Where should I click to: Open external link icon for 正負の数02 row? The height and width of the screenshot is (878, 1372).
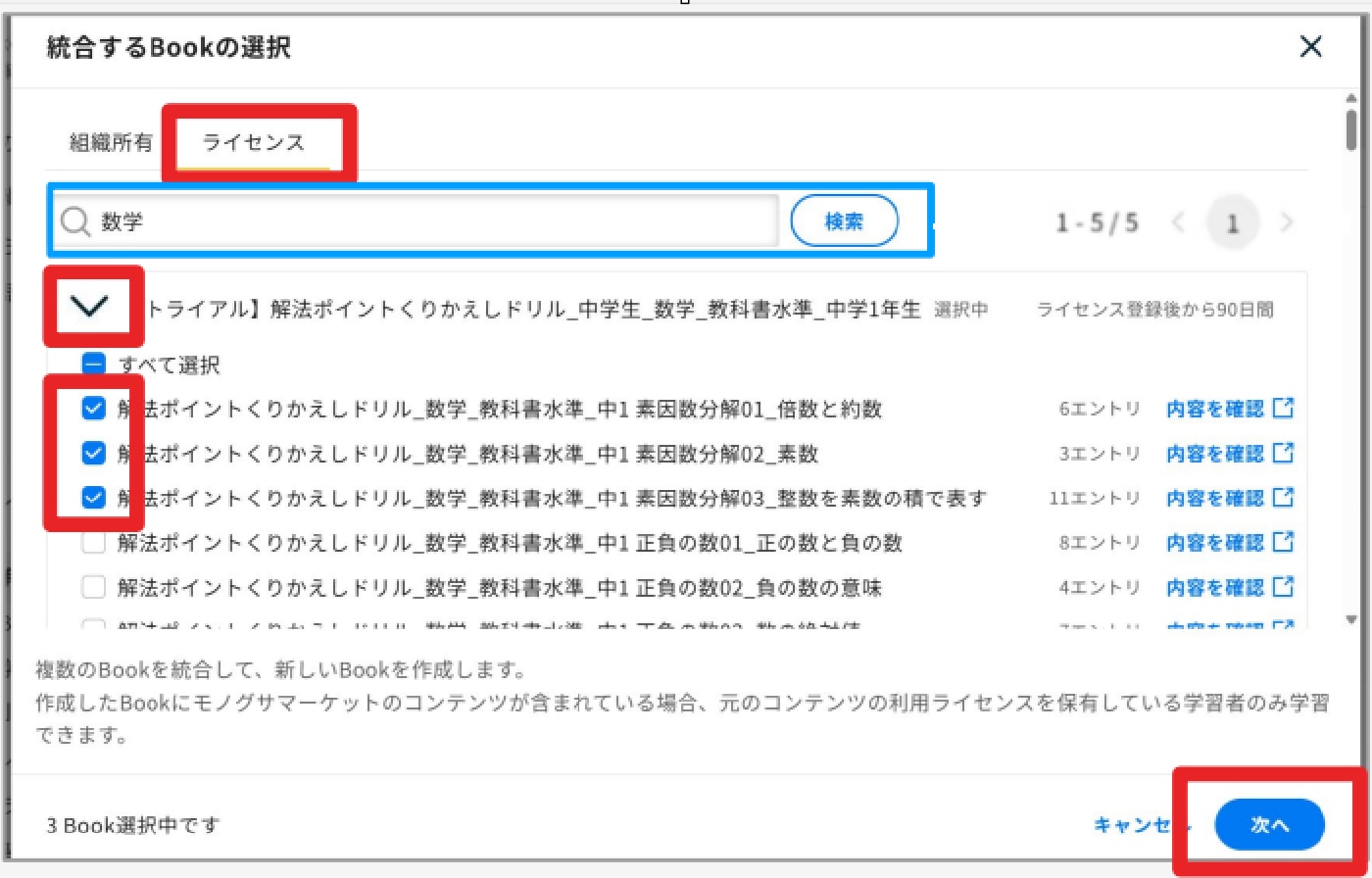point(1283,587)
